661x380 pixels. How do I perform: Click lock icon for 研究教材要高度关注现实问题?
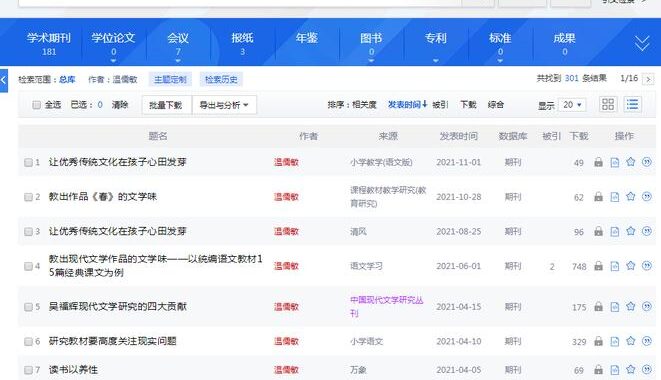(598, 341)
